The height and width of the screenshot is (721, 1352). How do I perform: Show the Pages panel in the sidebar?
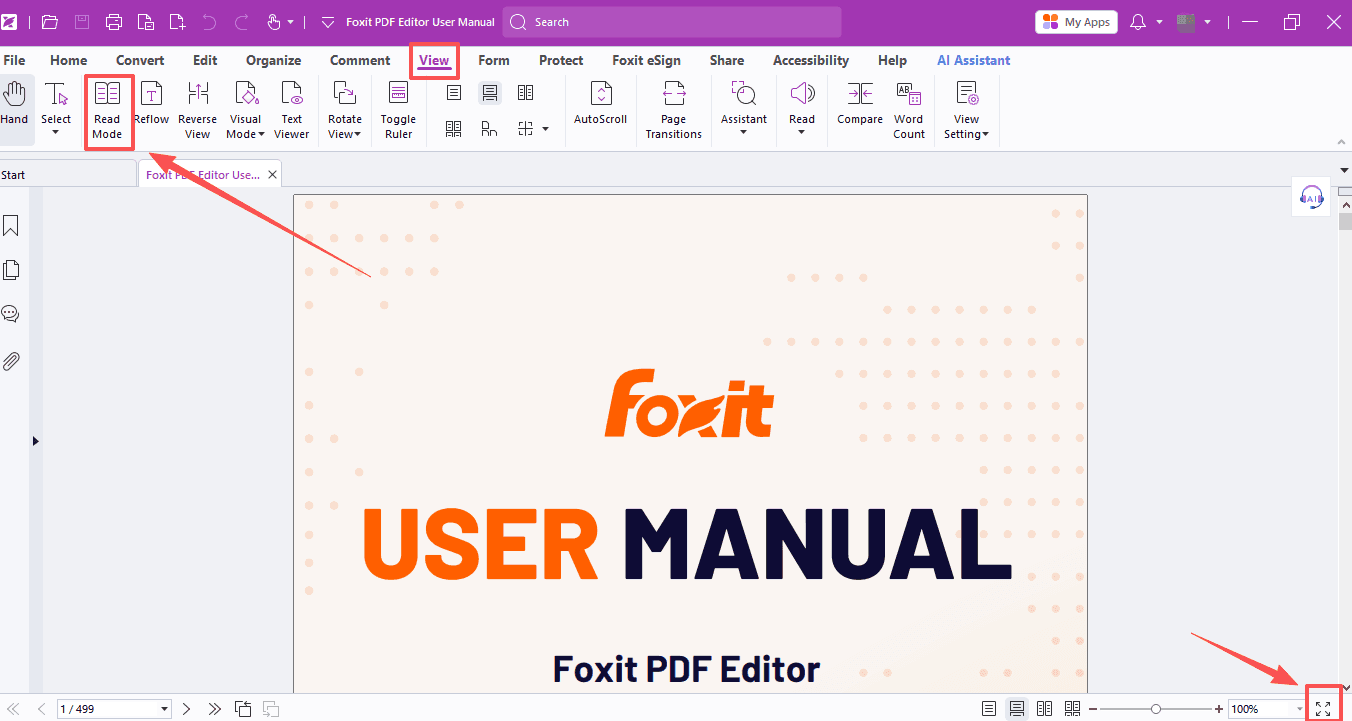(11, 270)
